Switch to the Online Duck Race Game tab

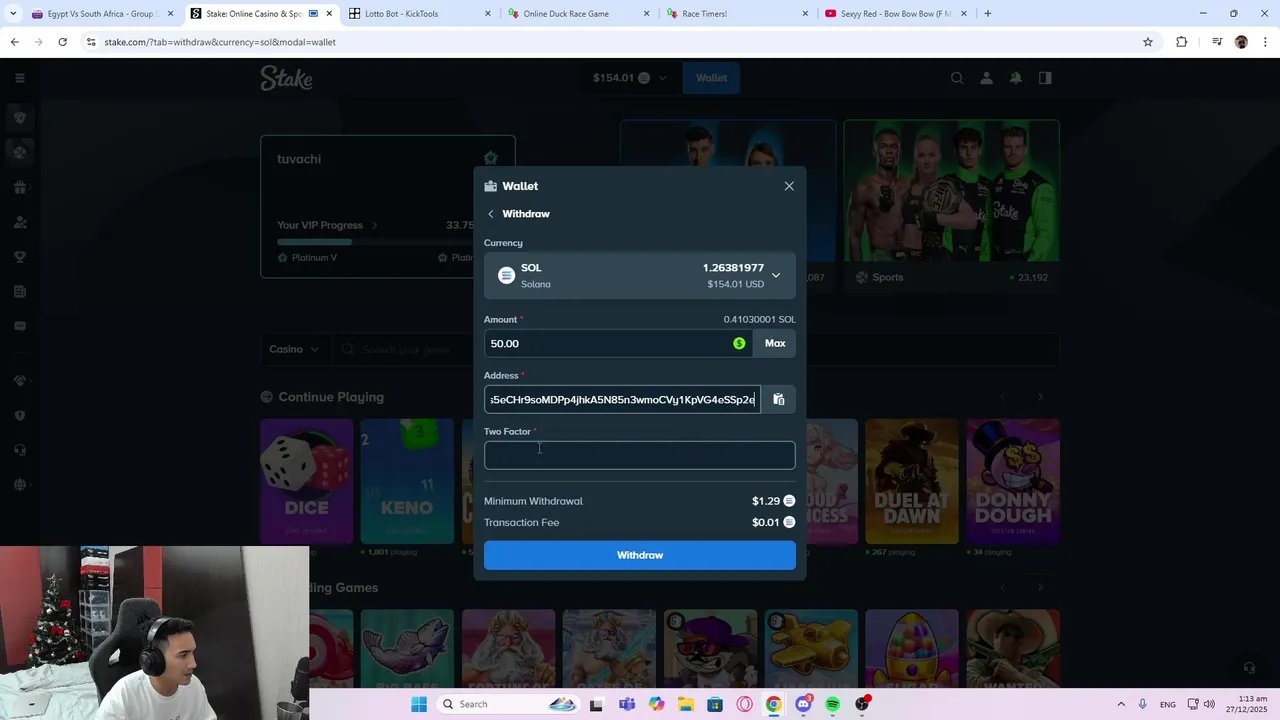coord(578,14)
